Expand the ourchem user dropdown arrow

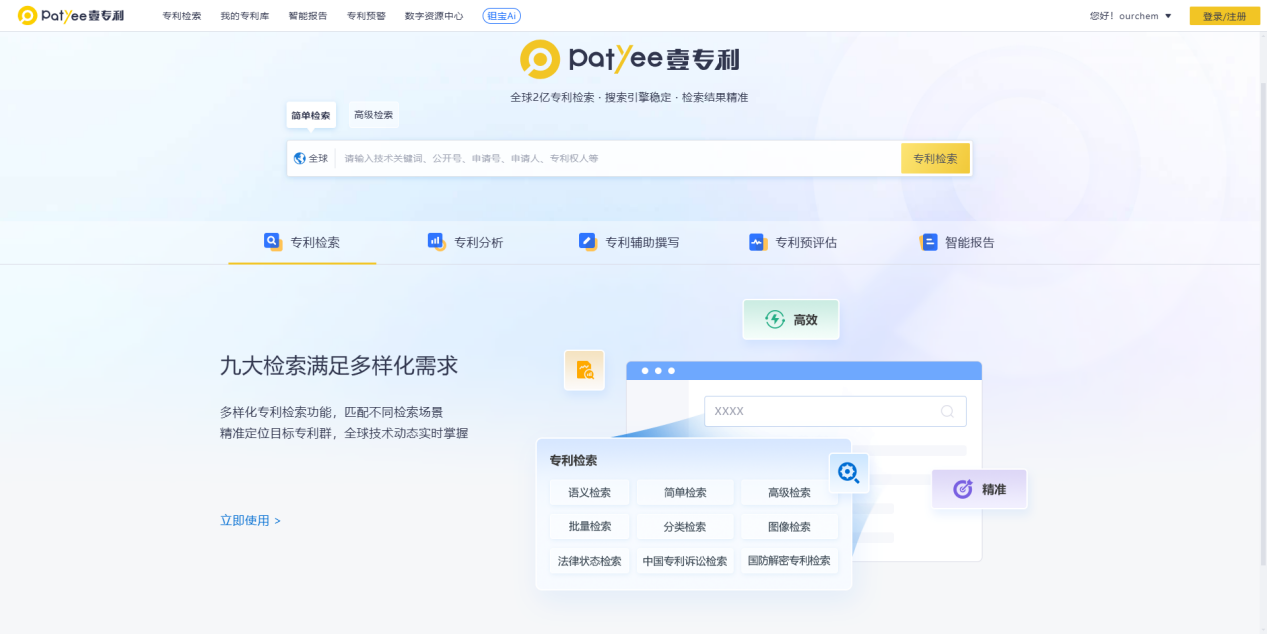(x=1168, y=16)
